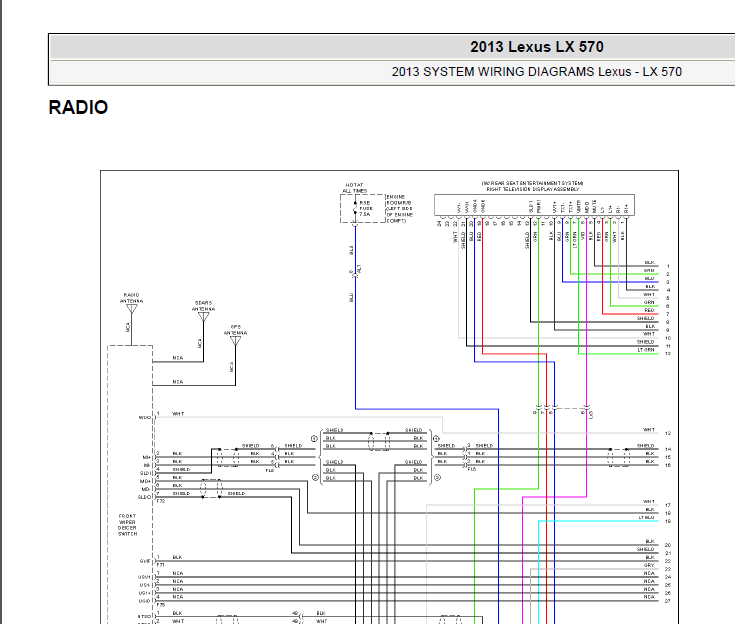
Task: Click the "GVIF" pin label
Action: (145, 561)
